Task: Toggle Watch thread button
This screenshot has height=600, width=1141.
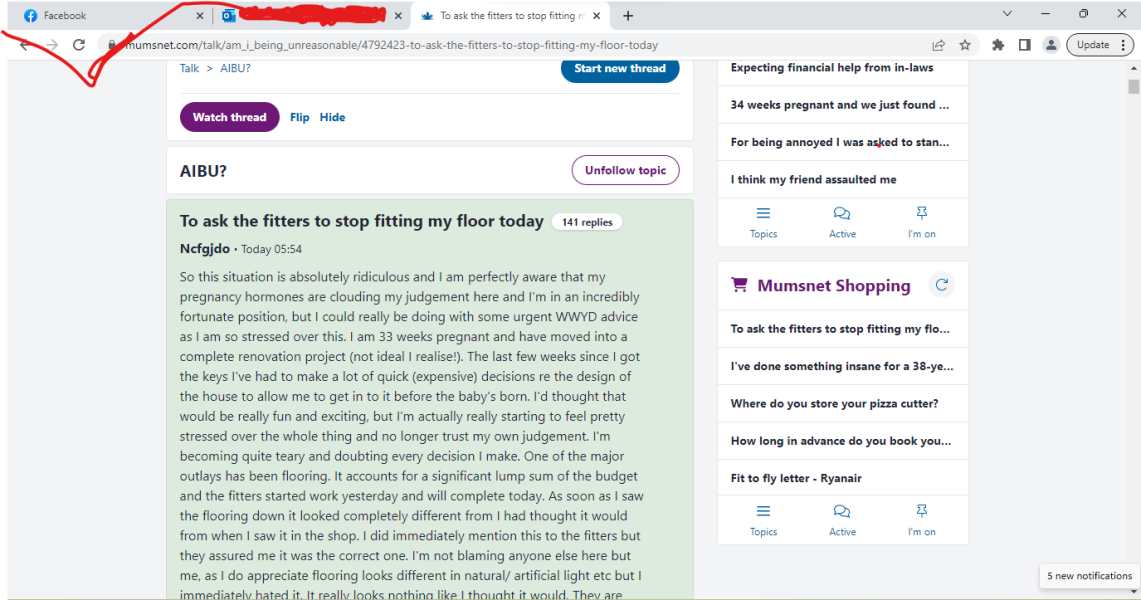Action: click(229, 117)
